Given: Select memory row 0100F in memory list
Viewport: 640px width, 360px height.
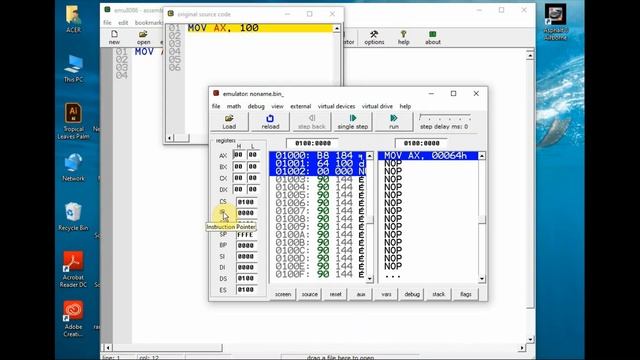Looking at the screenshot, I should tap(318, 274).
